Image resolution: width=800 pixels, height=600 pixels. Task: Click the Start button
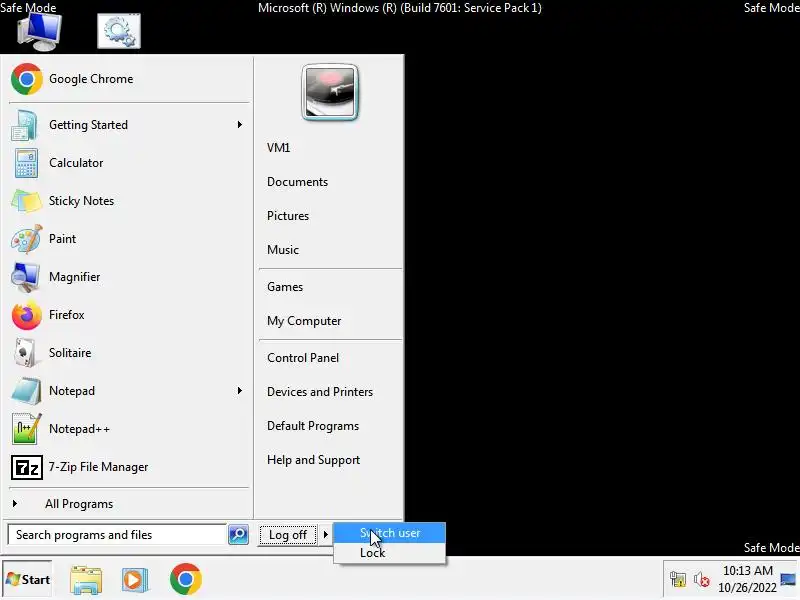click(28, 580)
